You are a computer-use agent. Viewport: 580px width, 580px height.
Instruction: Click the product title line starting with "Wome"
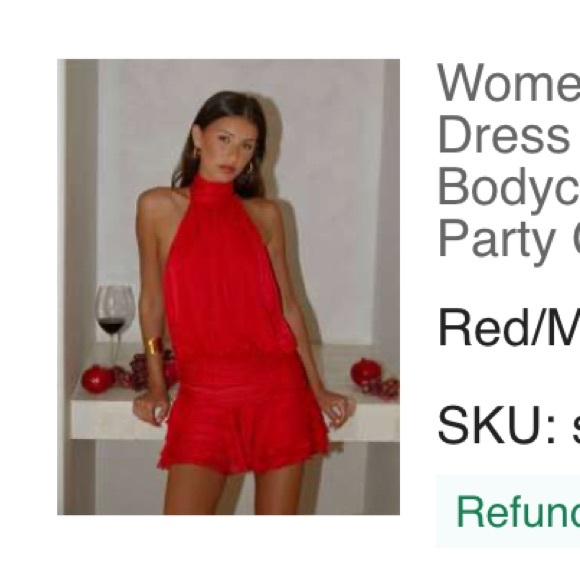pyautogui.click(x=508, y=82)
